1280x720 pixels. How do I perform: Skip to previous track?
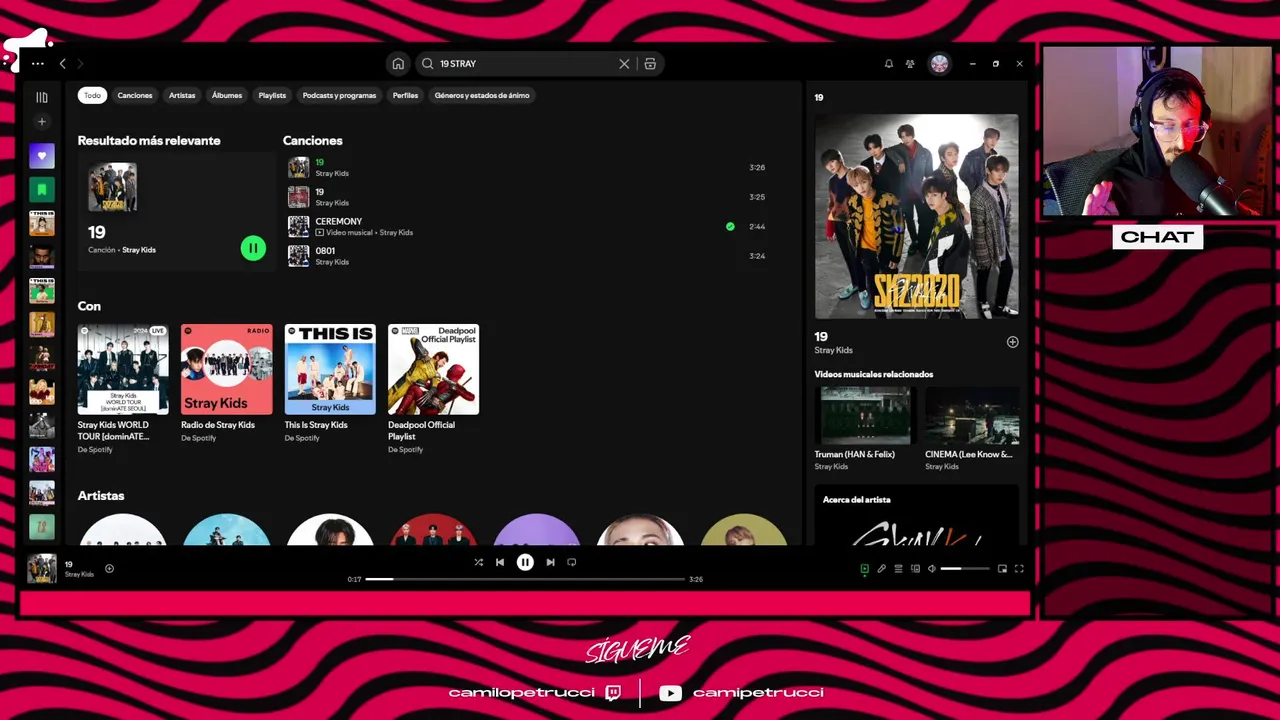click(x=500, y=562)
